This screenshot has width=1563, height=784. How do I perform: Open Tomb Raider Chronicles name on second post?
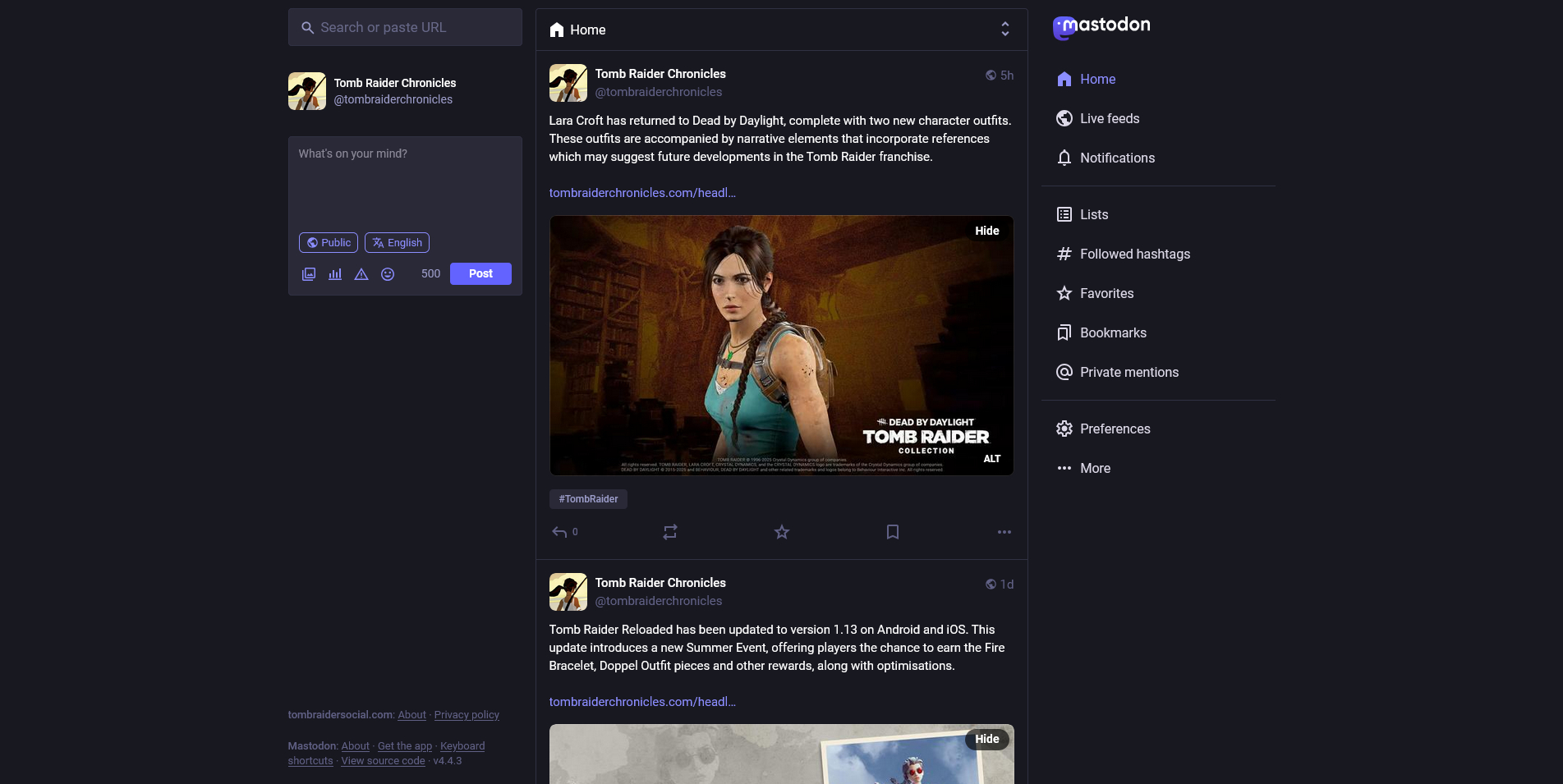pos(660,583)
